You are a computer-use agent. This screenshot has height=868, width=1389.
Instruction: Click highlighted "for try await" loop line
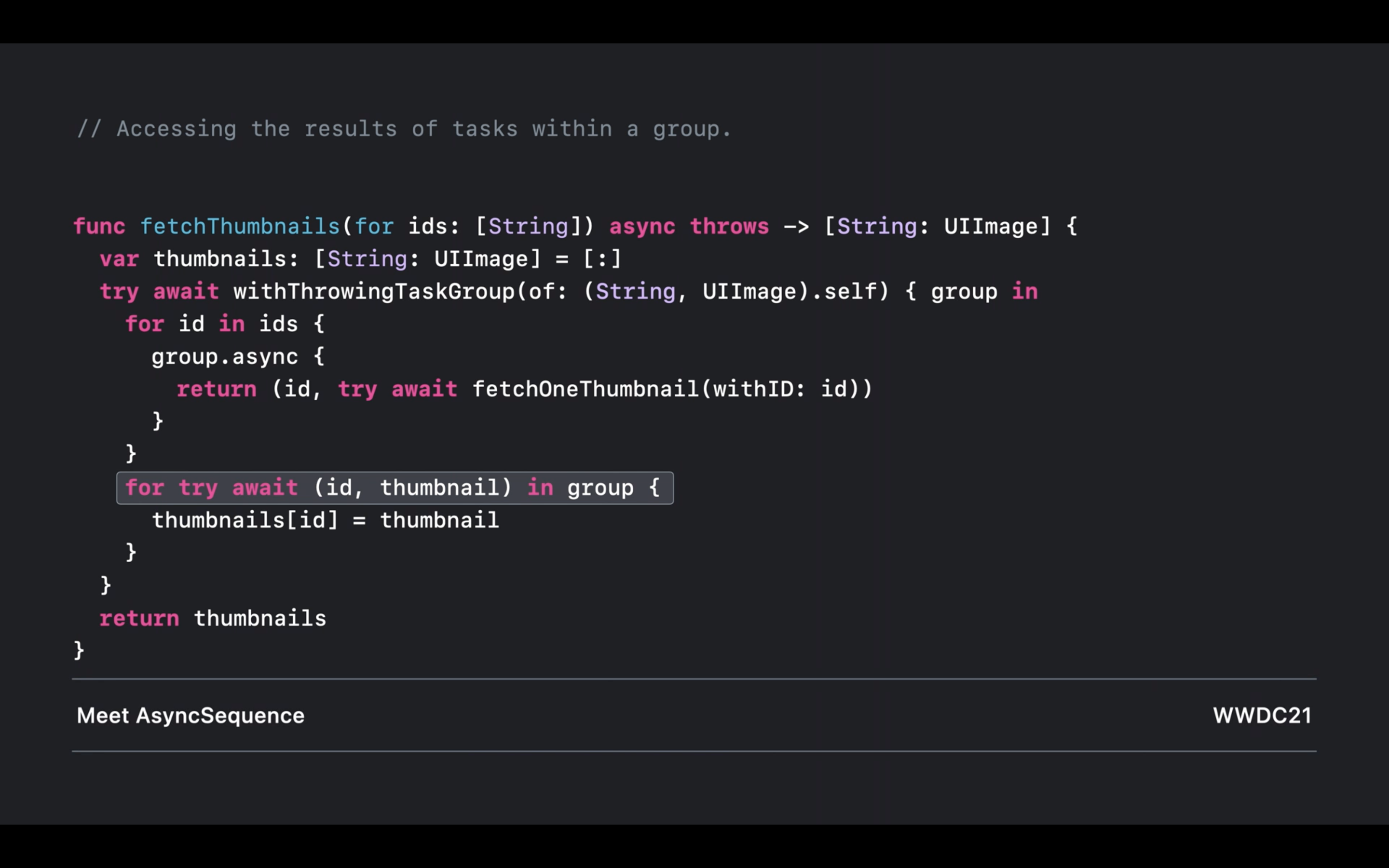pos(395,488)
